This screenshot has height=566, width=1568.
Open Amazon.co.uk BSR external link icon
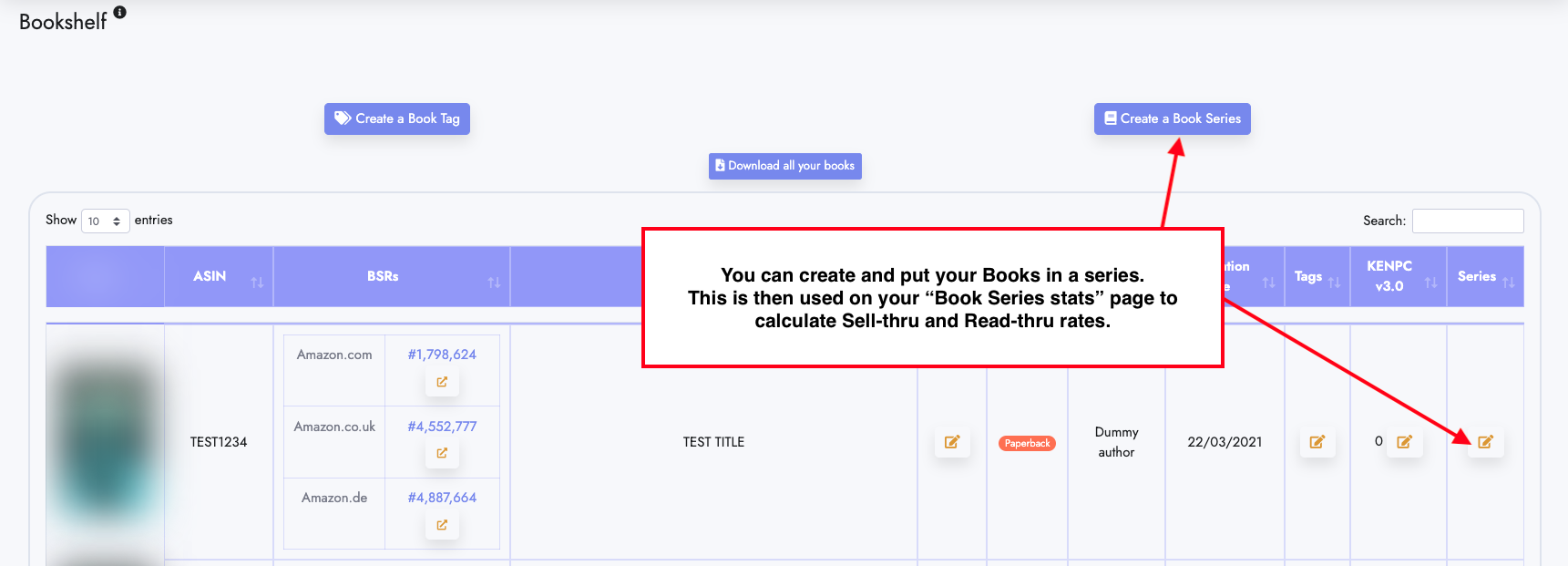442,453
